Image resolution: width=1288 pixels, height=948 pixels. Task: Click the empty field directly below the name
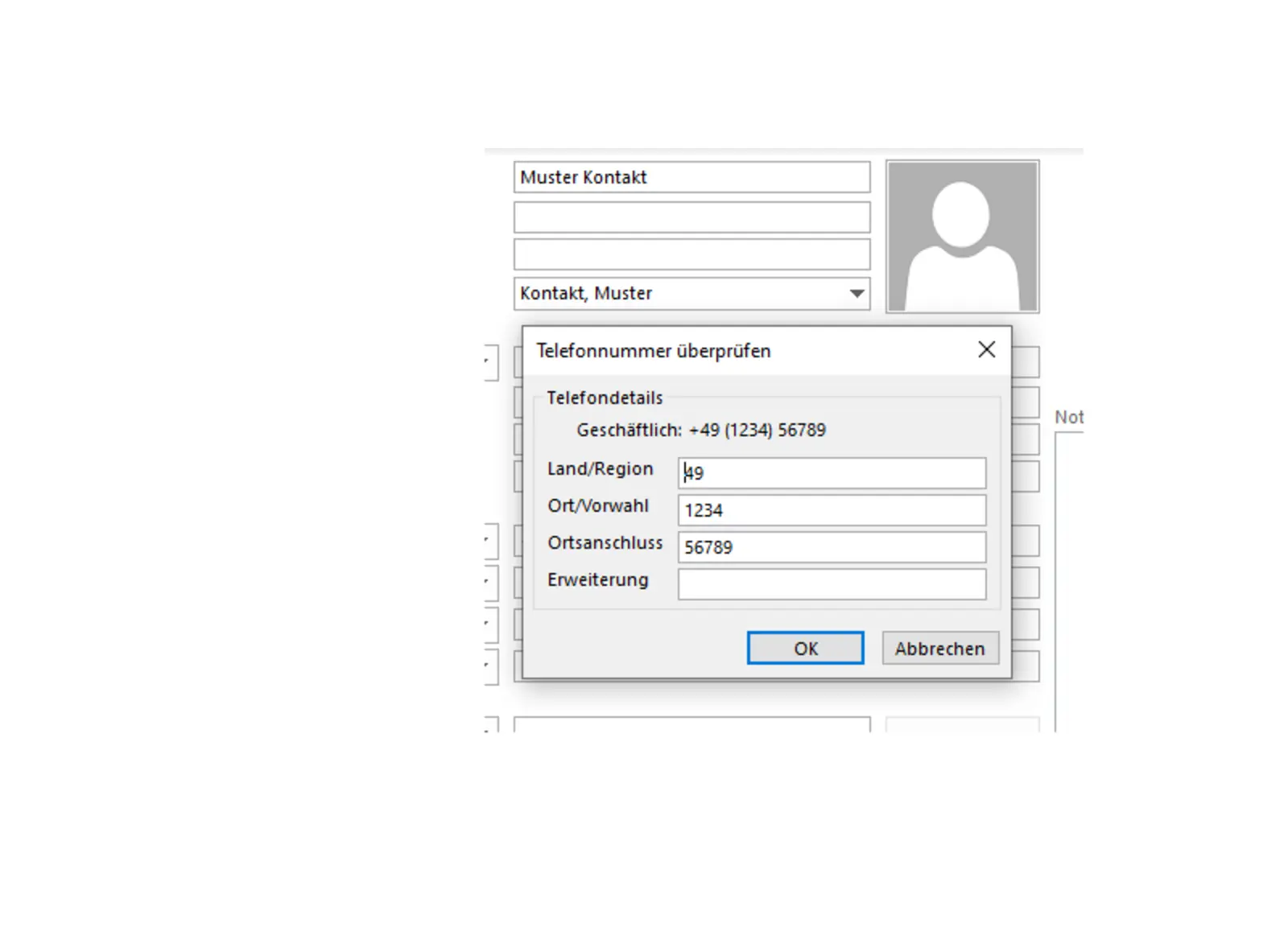[691, 217]
